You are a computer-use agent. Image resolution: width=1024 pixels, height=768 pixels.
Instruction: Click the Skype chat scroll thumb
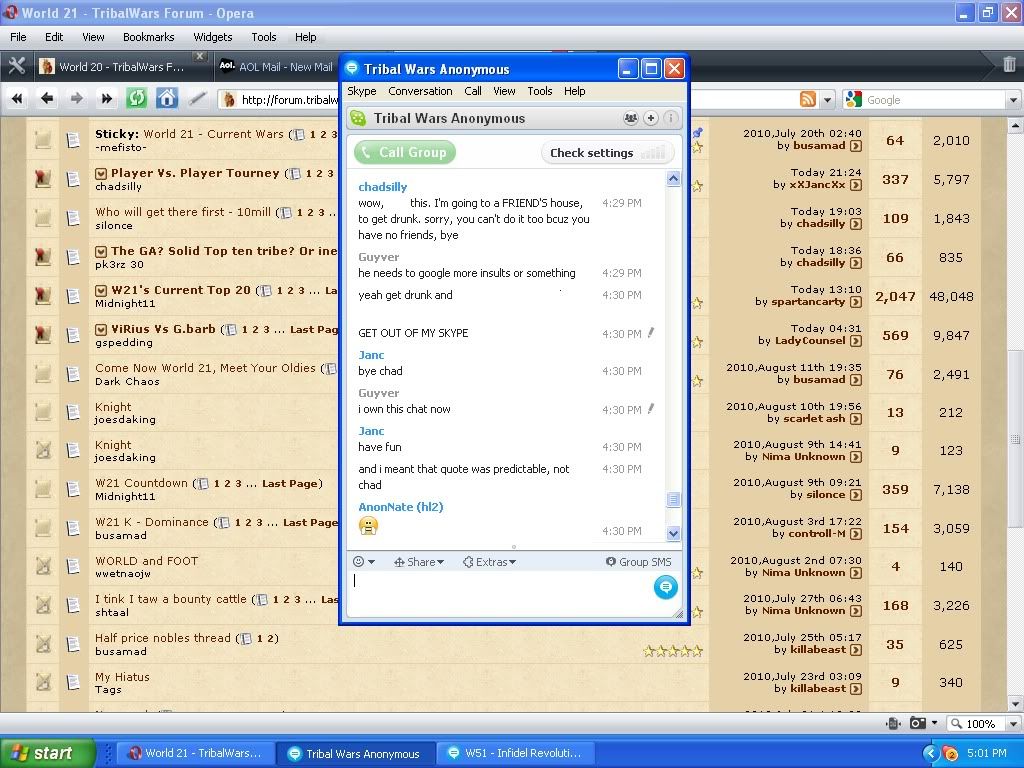point(673,500)
